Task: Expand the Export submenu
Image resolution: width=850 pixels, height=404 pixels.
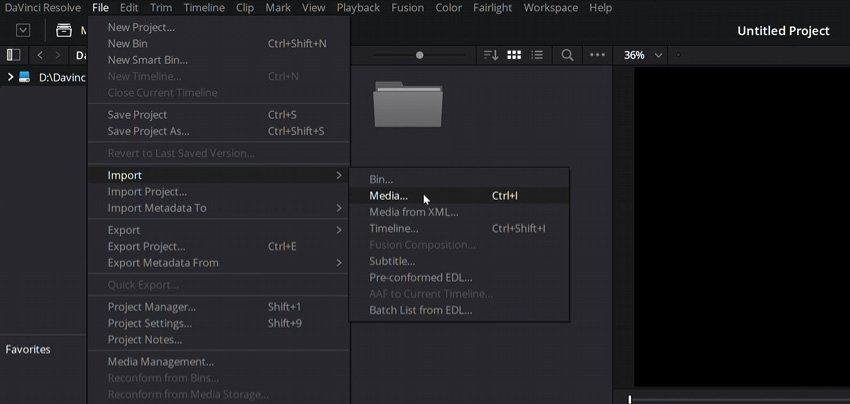Action: point(218,230)
